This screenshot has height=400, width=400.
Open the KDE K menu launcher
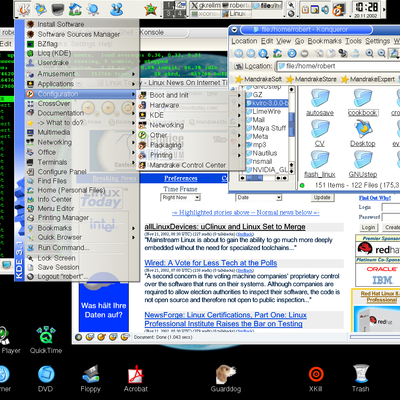(23, 9)
